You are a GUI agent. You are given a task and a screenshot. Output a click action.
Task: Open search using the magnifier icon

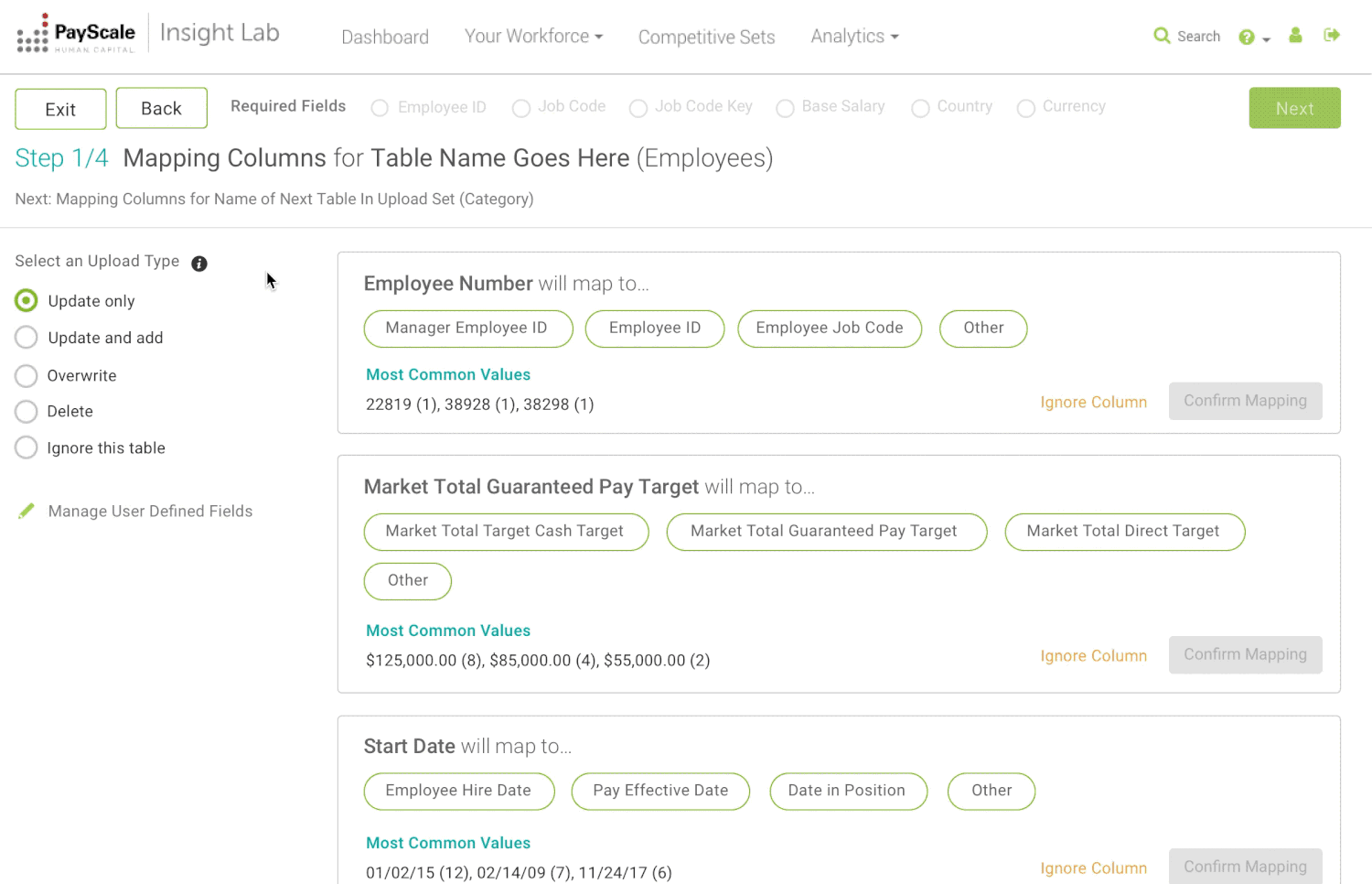(1163, 36)
